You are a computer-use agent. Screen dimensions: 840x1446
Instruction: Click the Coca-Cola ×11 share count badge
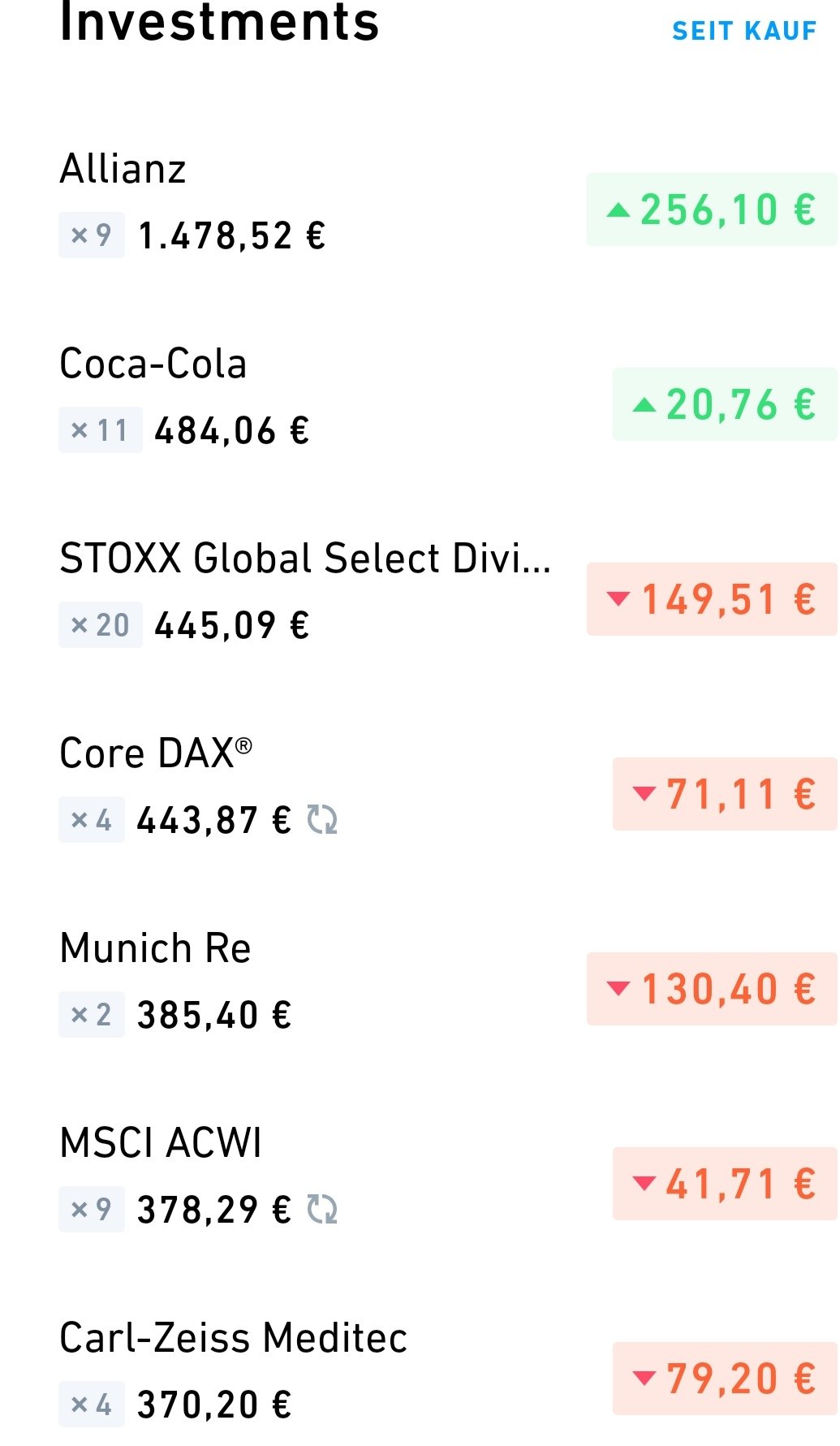pos(101,430)
